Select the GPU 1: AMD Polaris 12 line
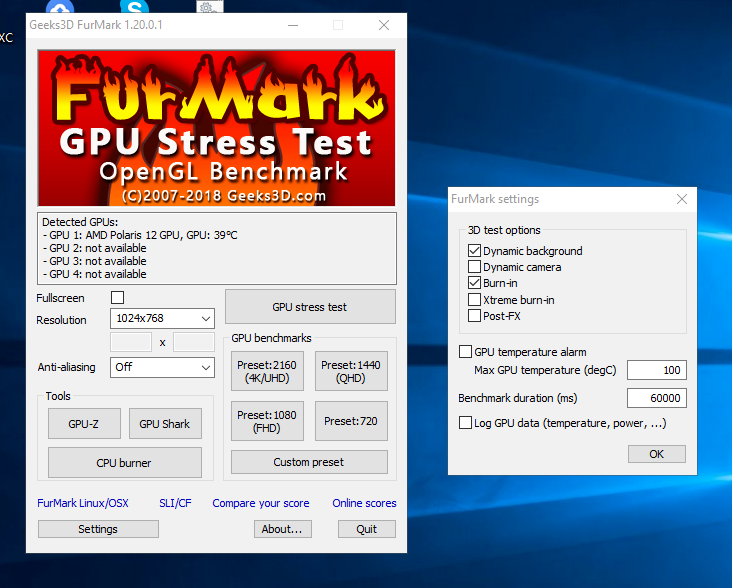The height and width of the screenshot is (588, 732). coord(140,235)
